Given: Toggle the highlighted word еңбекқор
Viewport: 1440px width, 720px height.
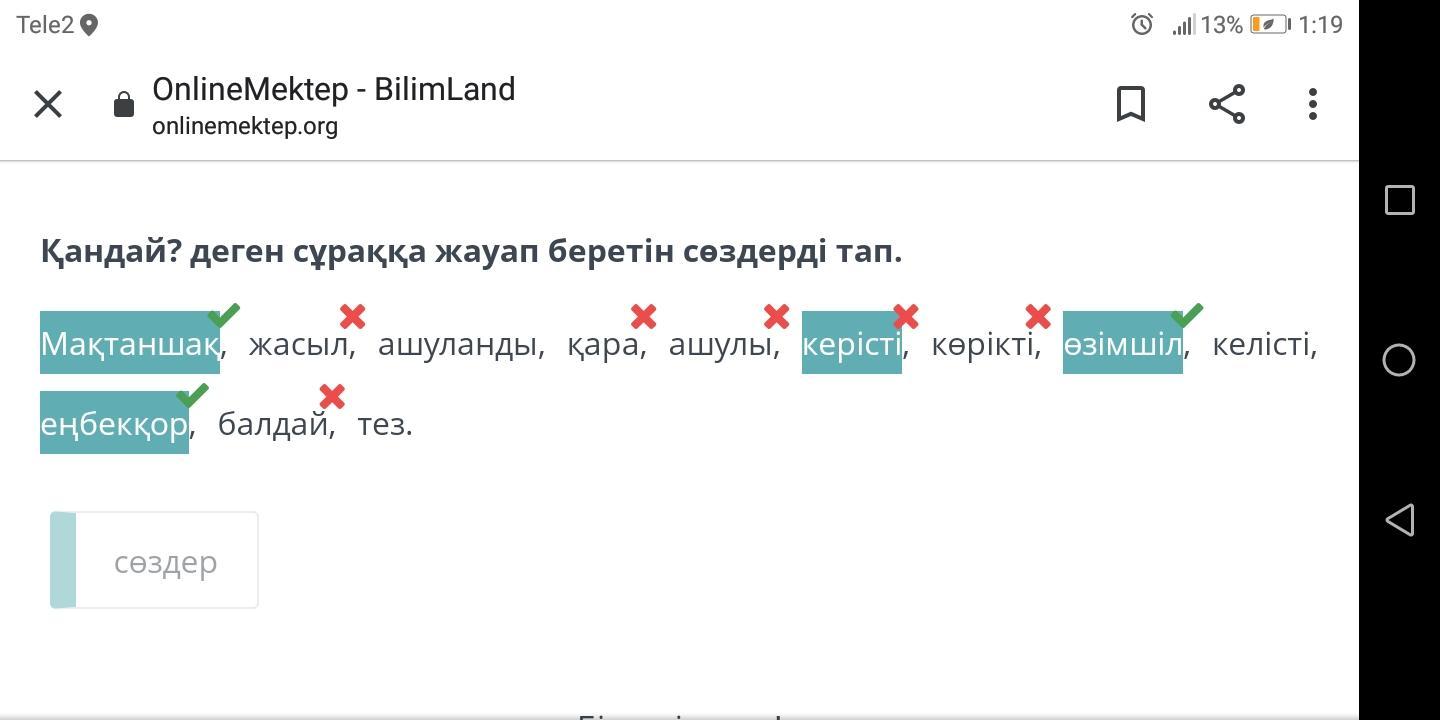Looking at the screenshot, I should [114, 423].
